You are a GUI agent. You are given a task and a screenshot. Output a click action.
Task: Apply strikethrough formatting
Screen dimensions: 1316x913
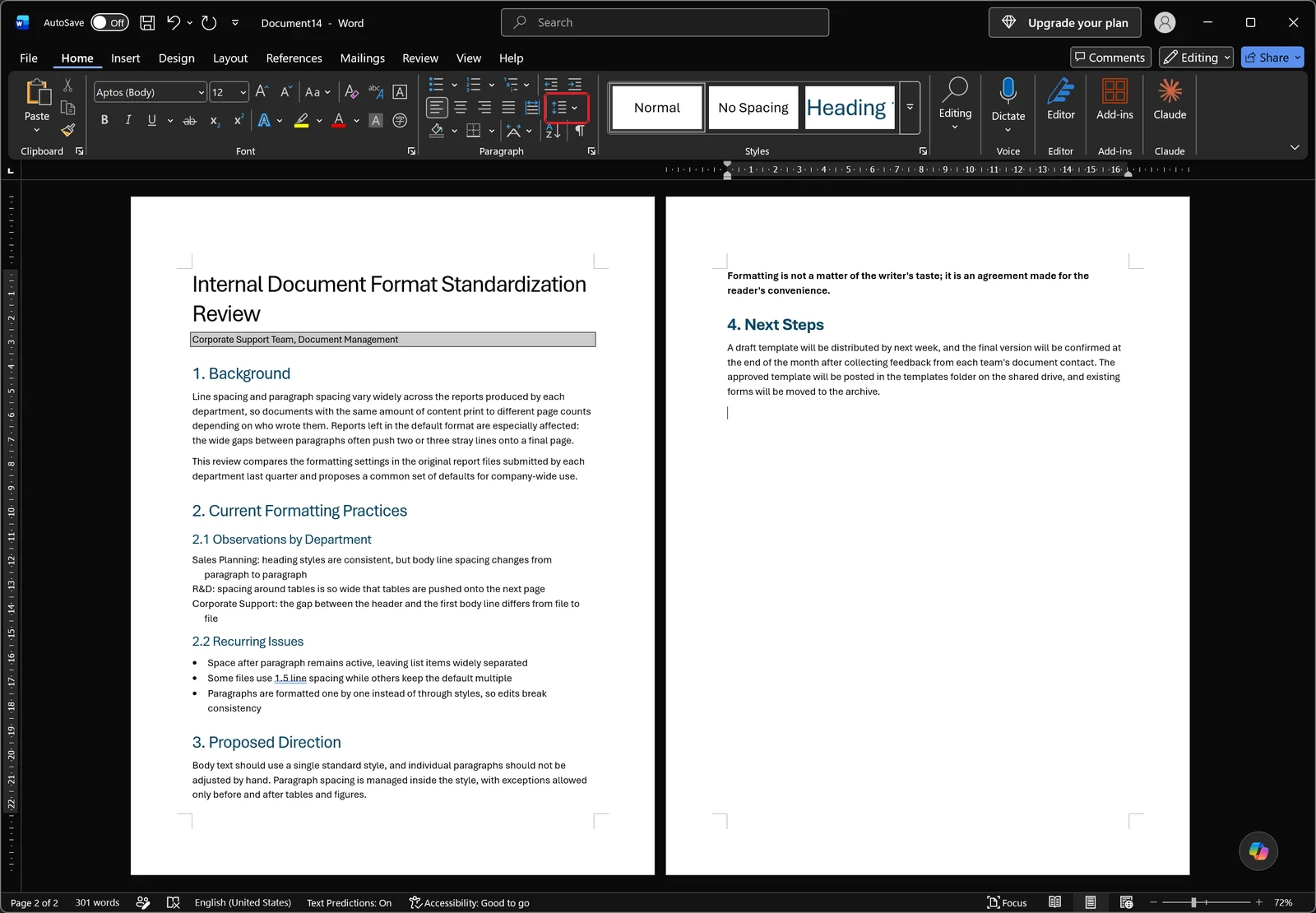189,120
